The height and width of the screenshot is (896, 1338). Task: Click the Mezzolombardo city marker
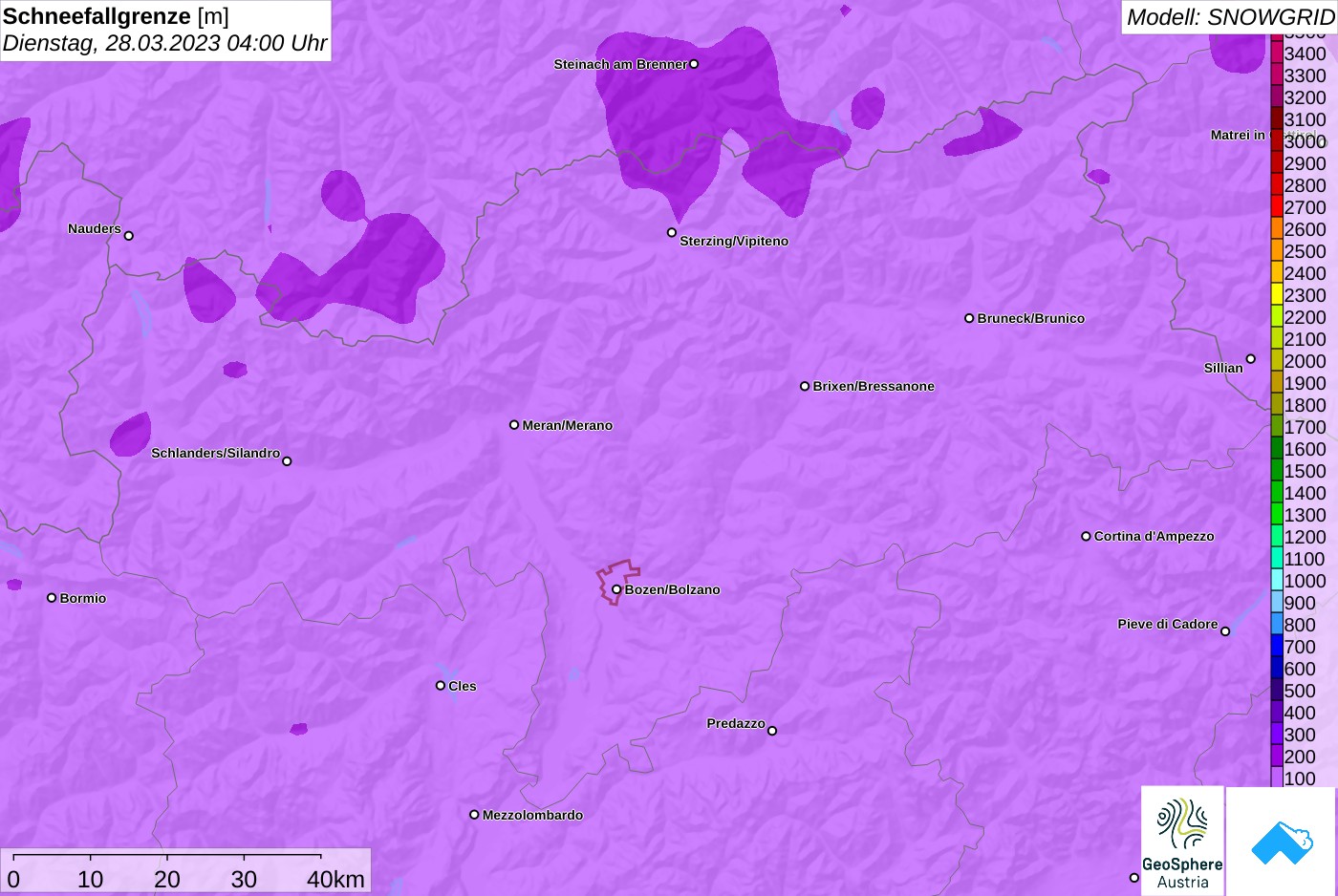pos(474,815)
